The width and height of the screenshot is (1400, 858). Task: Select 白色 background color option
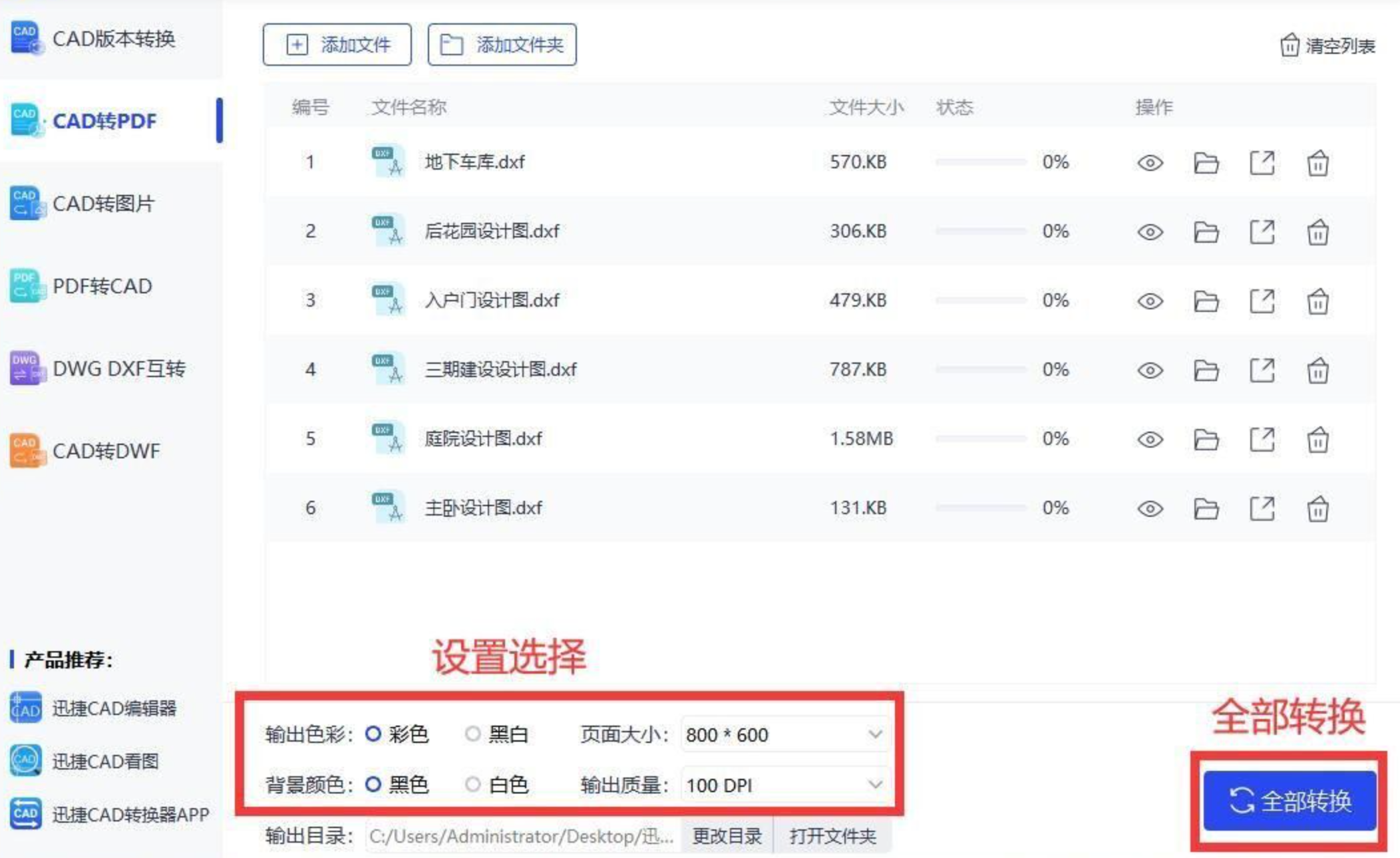473,785
